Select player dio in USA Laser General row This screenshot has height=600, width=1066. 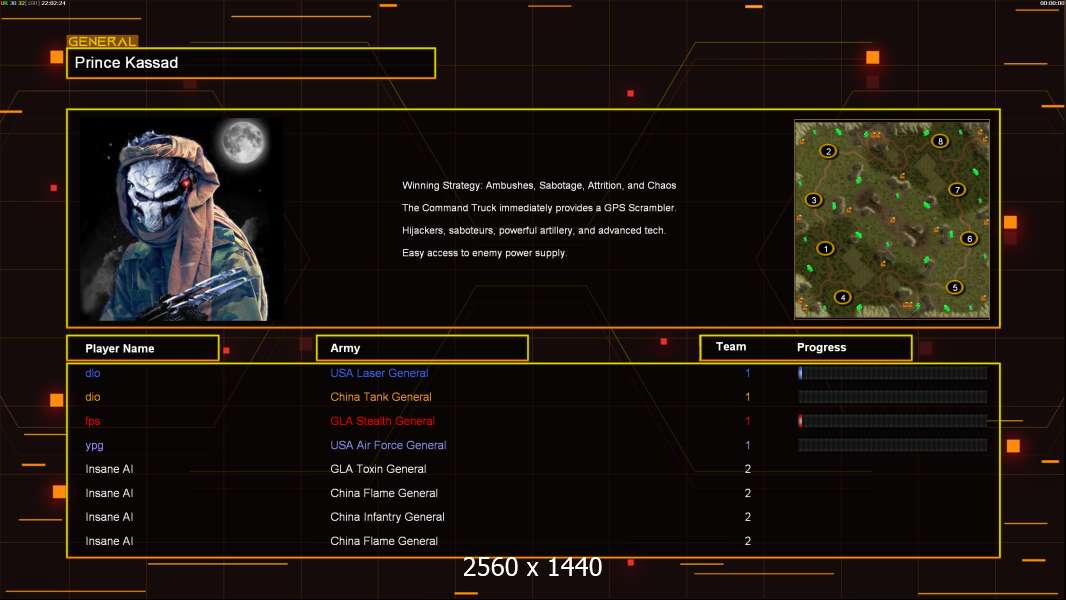[92, 373]
